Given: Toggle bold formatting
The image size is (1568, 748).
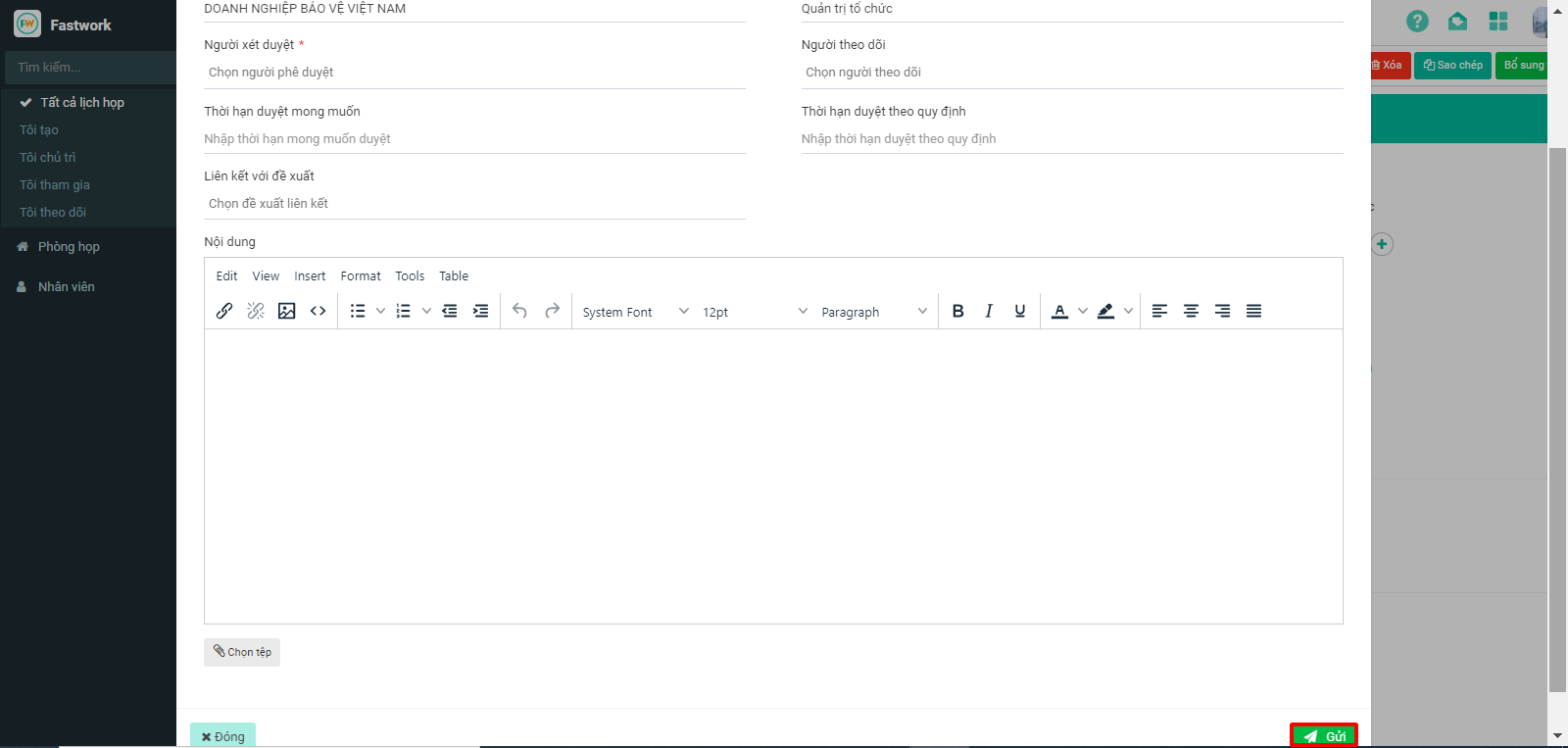Looking at the screenshot, I should [957, 311].
